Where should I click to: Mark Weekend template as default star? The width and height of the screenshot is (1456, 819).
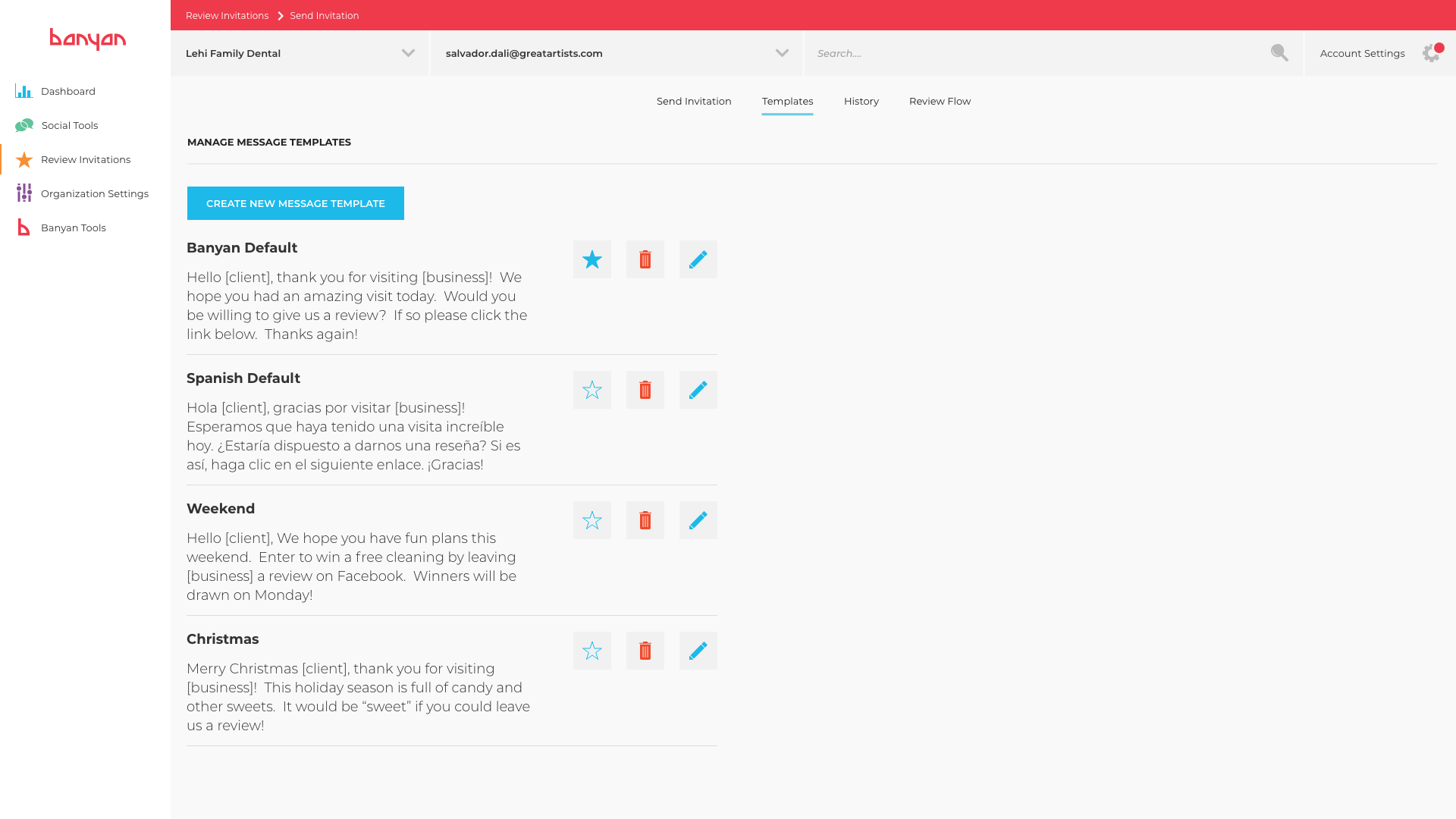point(591,520)
